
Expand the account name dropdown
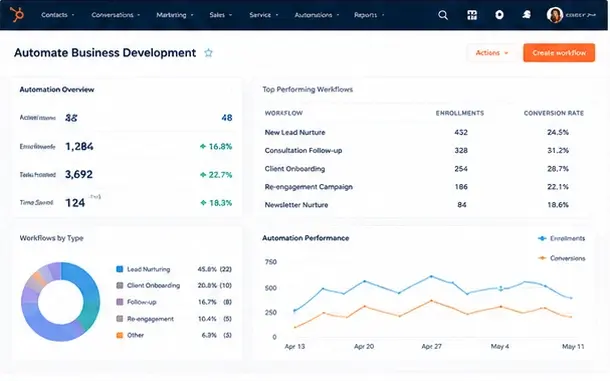[x=581, y=15]
